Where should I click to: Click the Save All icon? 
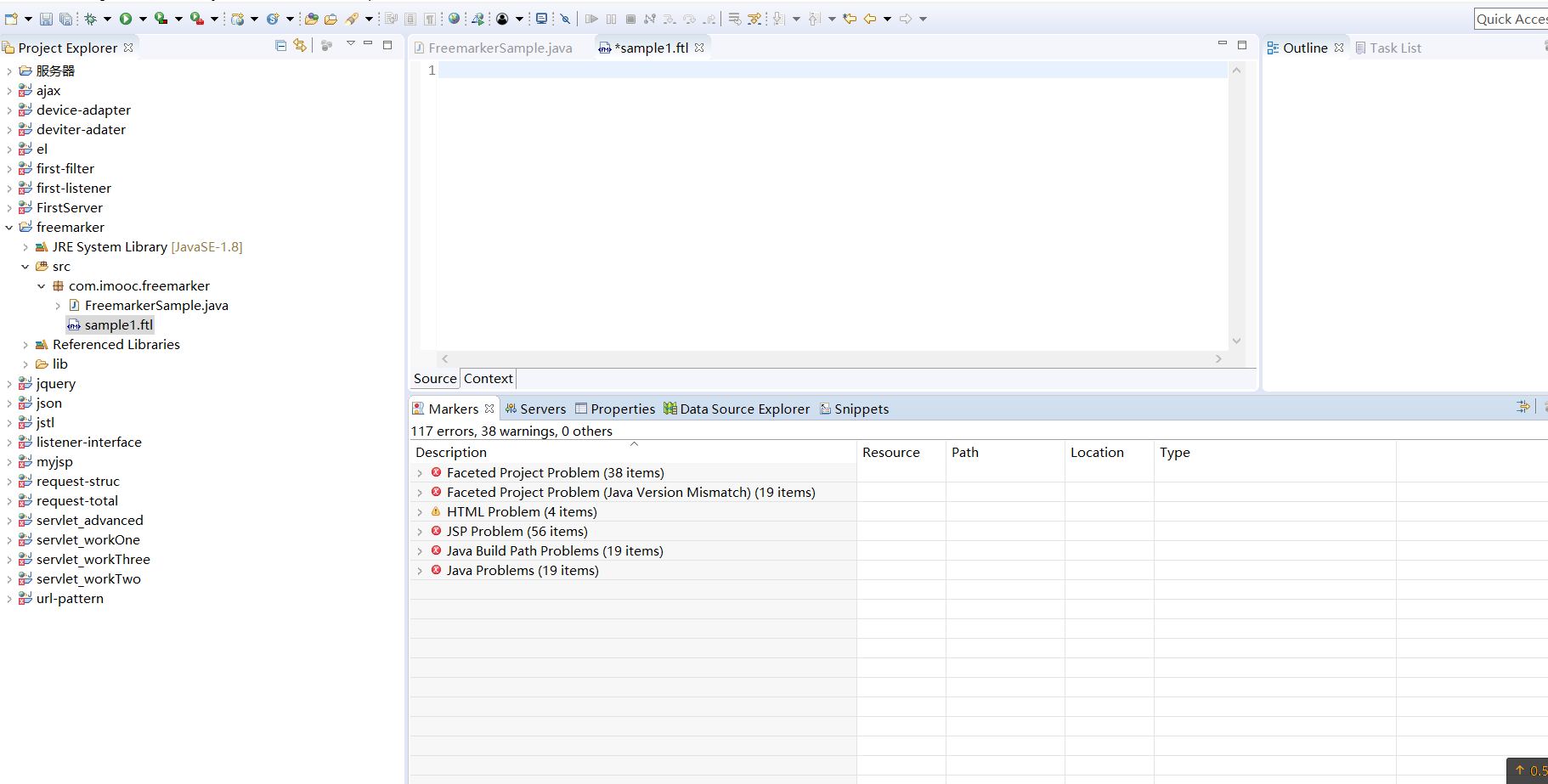click(x=65, y=19)
